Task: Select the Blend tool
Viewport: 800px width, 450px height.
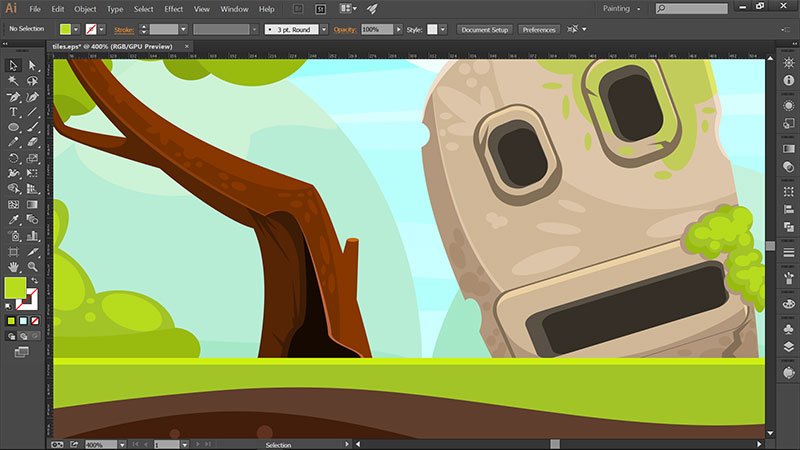Action: pos(32,220)
